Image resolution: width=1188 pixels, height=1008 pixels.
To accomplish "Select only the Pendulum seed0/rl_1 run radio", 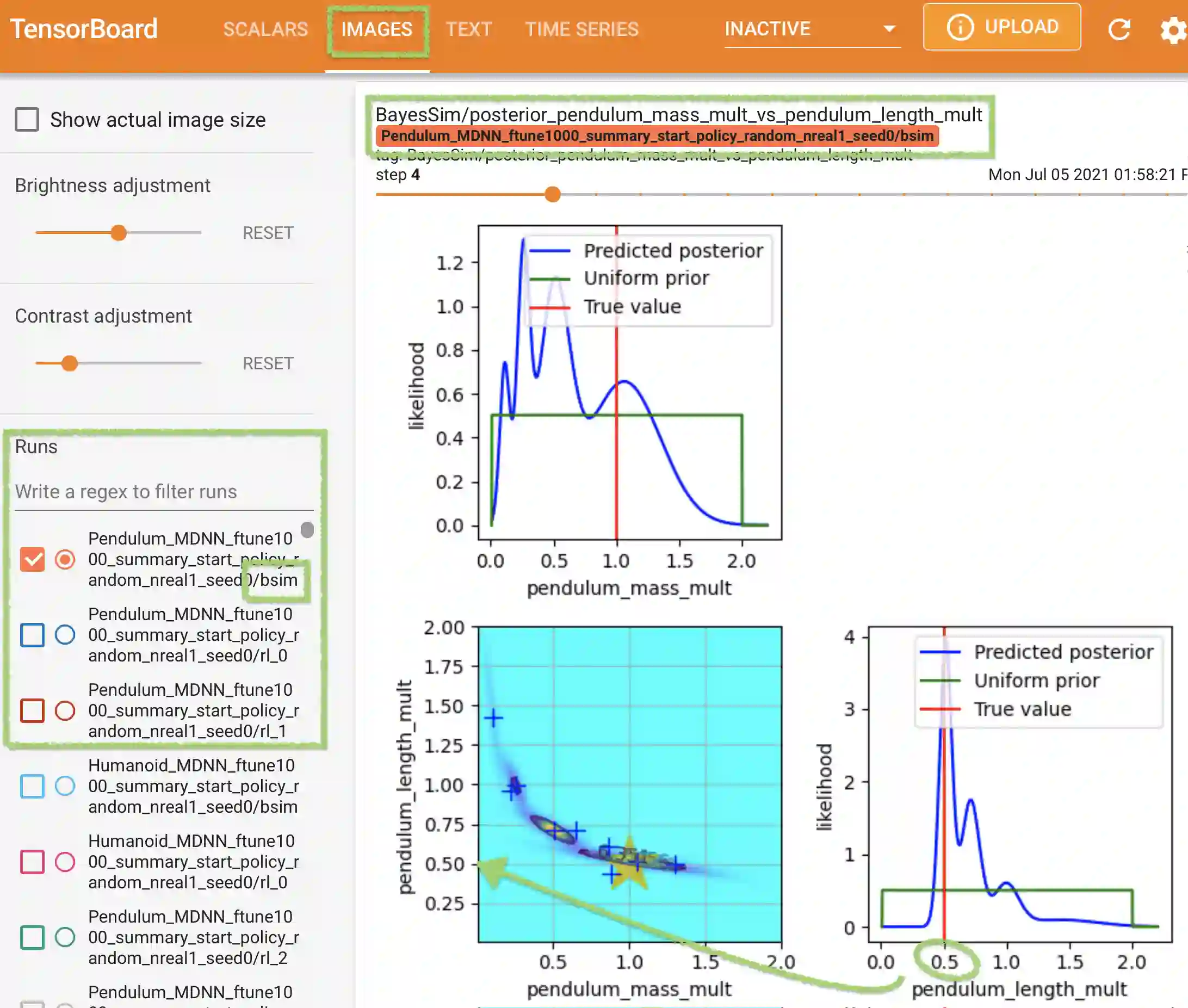I will pos(65,710).
